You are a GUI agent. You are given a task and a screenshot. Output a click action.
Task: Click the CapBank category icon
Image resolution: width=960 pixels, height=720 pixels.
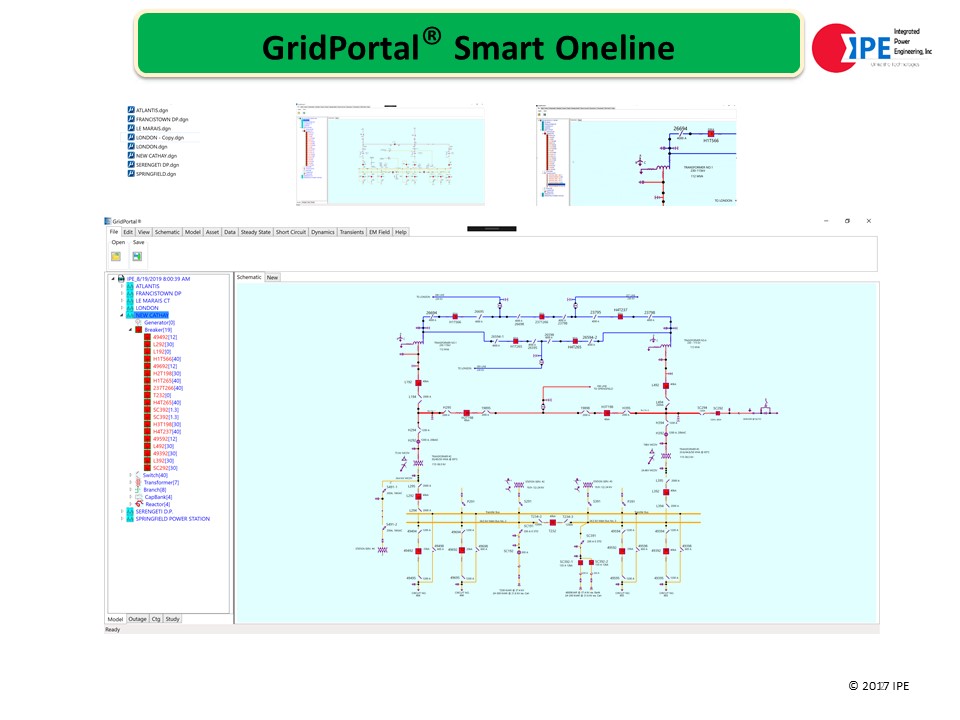(x=138, y=497)
